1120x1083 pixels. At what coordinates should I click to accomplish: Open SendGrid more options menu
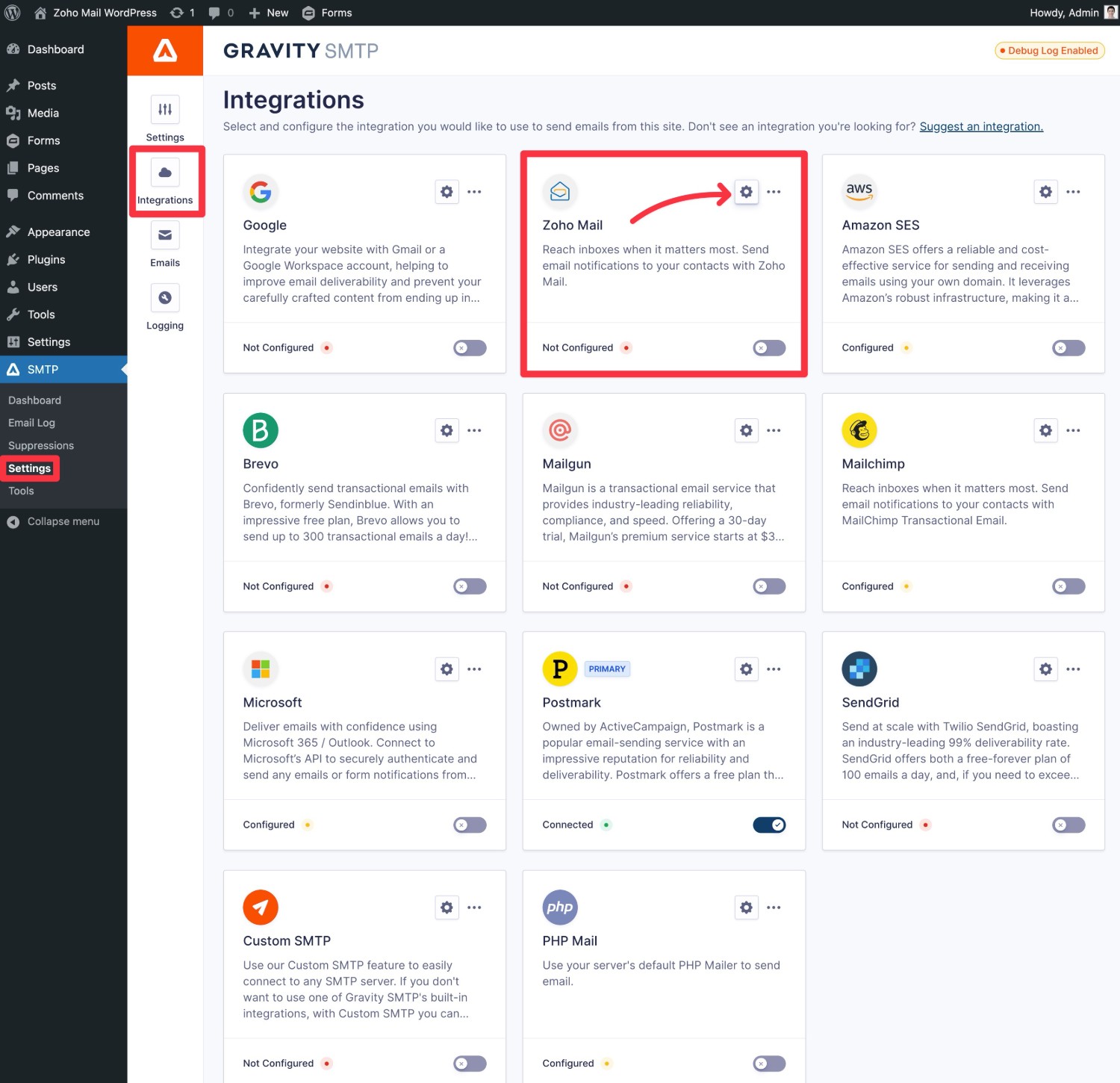[x=1073, y=669]
